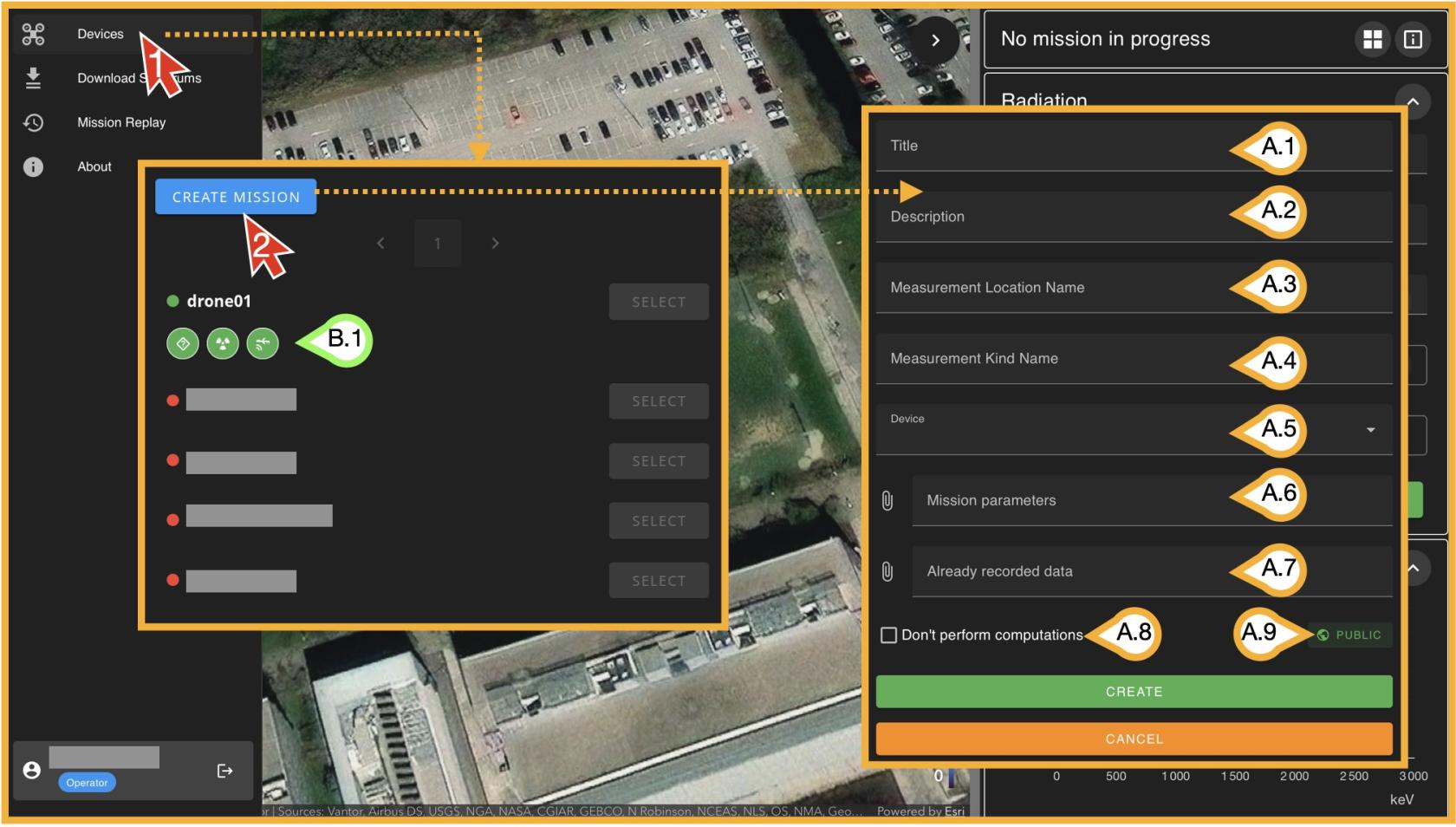
Task: Click the CREATE MISSION button
Action: tap(236, 198)
